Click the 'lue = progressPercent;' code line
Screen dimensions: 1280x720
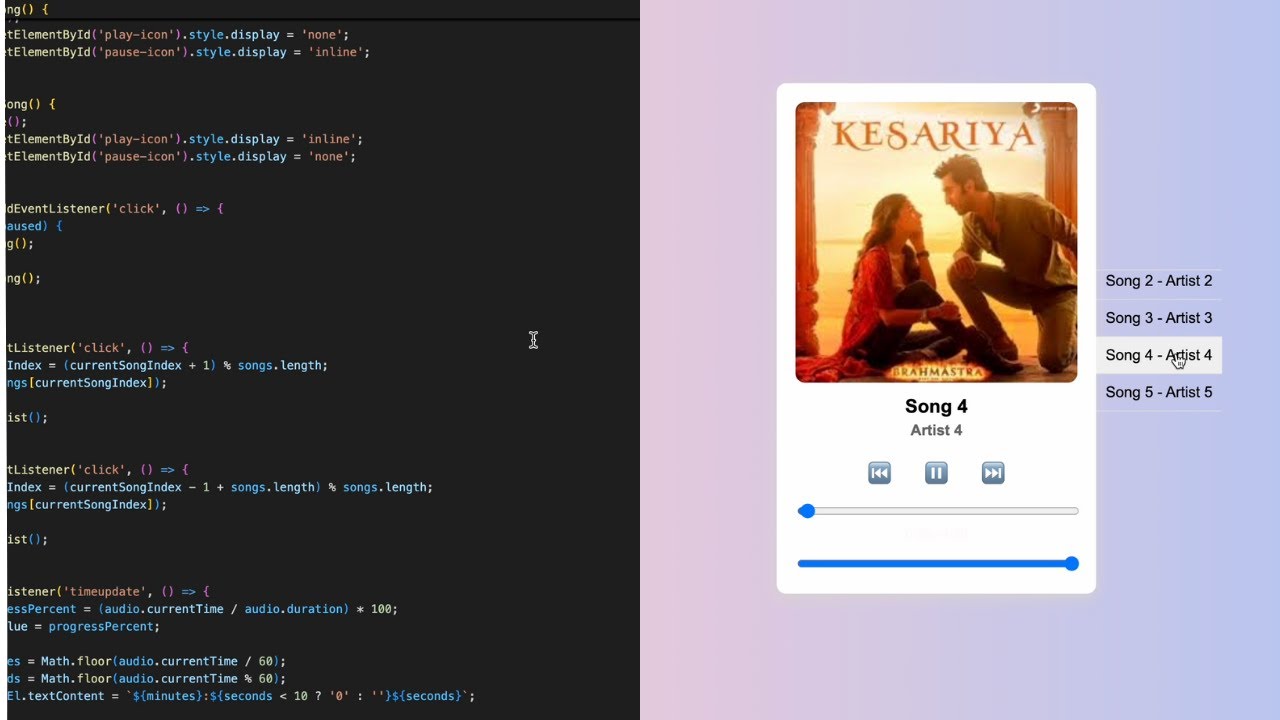83,626
